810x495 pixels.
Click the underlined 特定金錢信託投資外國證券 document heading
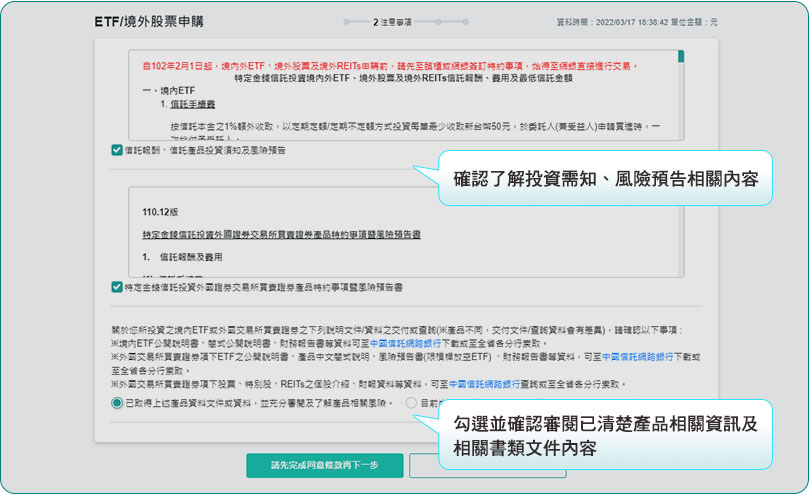(282, 235)
